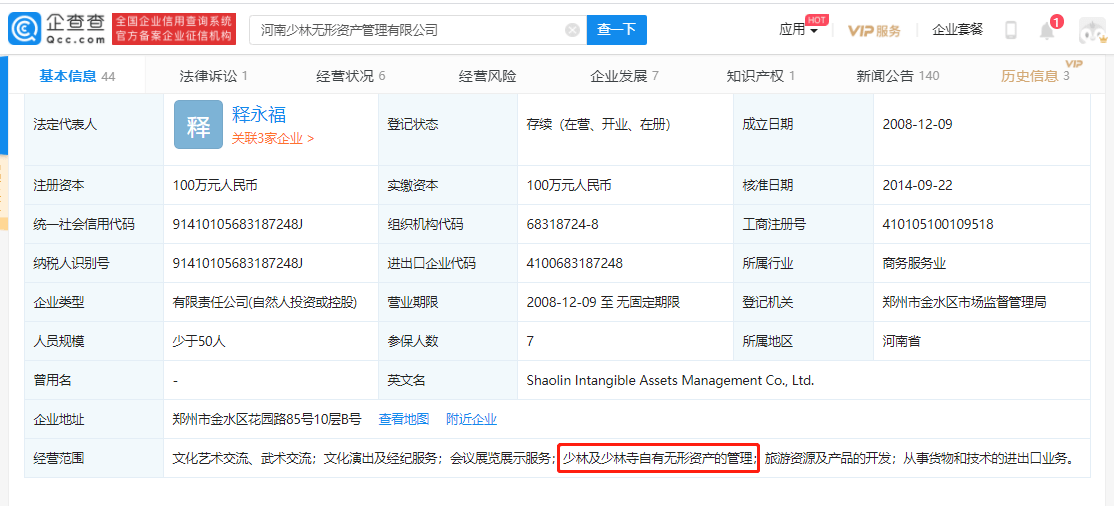Click the address 郑州市金水区花园路85号10层B号
The height and width of the screenshot is (506, 1114).
(267, 419)
